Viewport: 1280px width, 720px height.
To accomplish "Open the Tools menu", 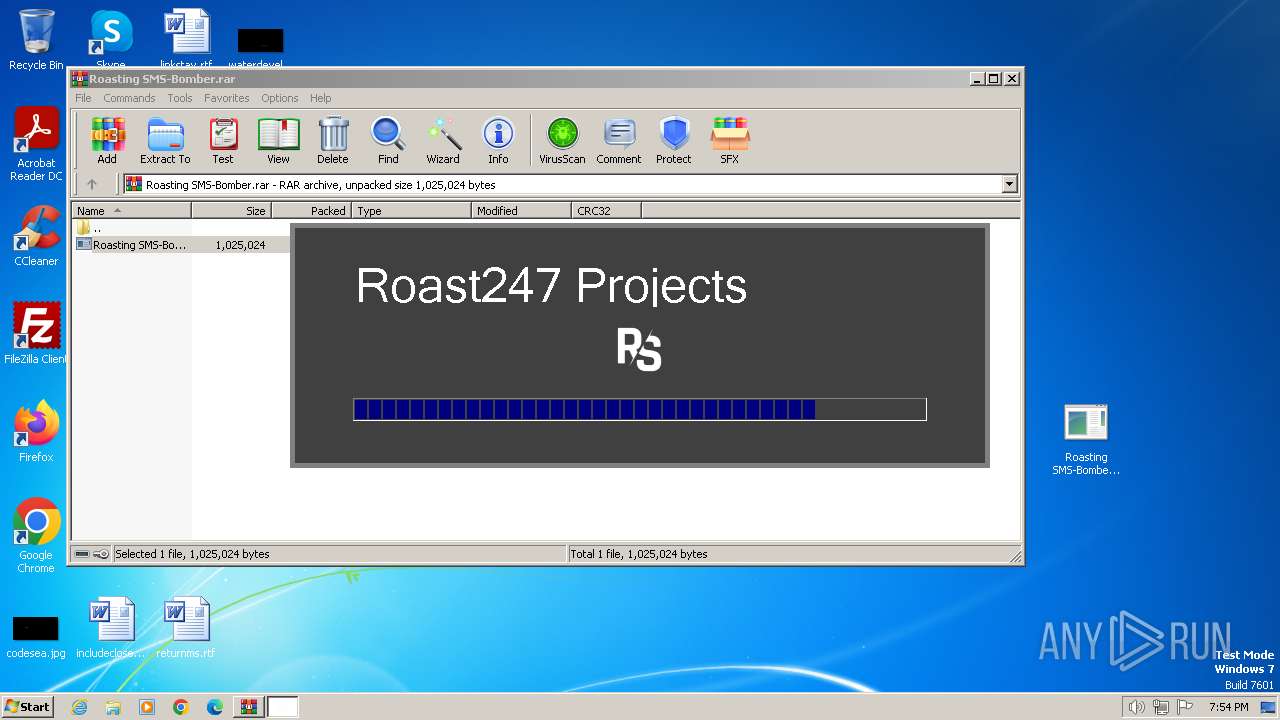I will point(180,98).
